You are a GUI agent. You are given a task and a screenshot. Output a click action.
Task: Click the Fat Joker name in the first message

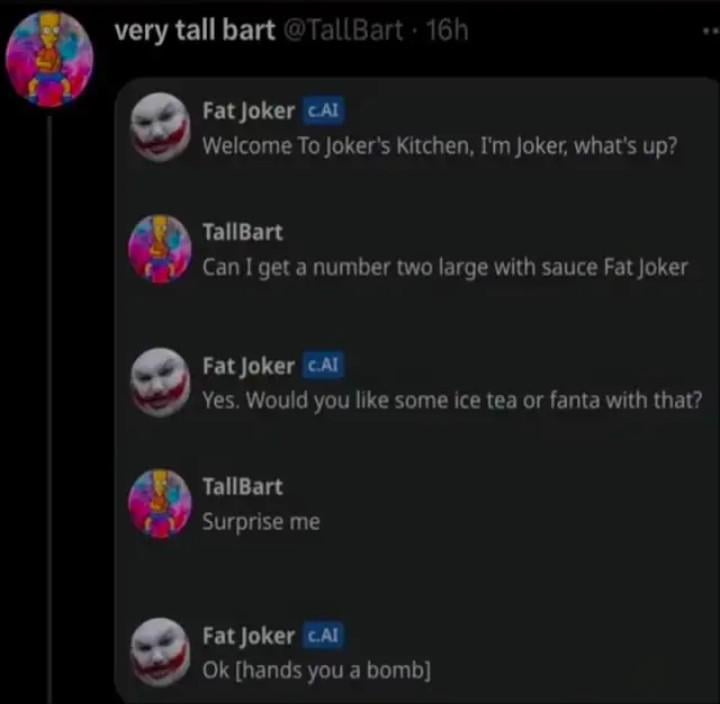(248, 112)
